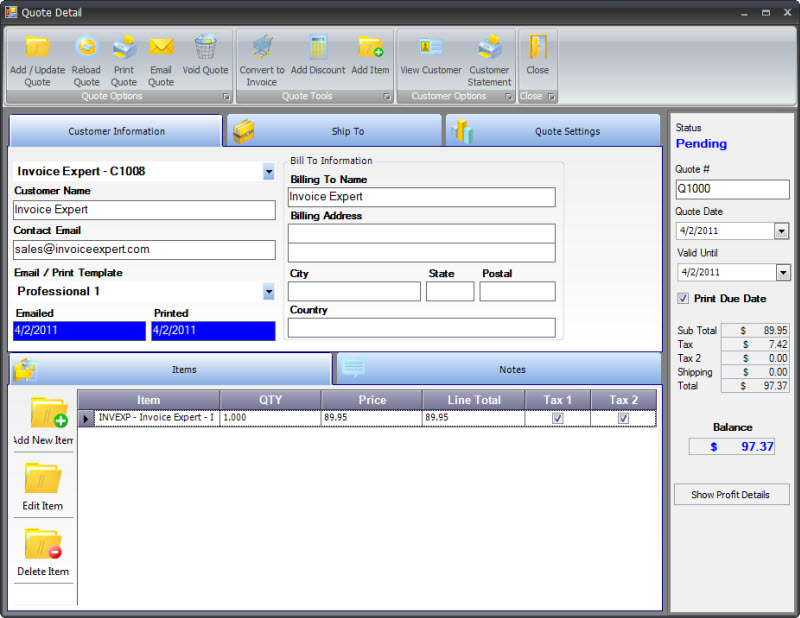This screenshot has width=800, height=618.
Task: Click the Quote # field showing Q1000
Action: click(732, 189)
